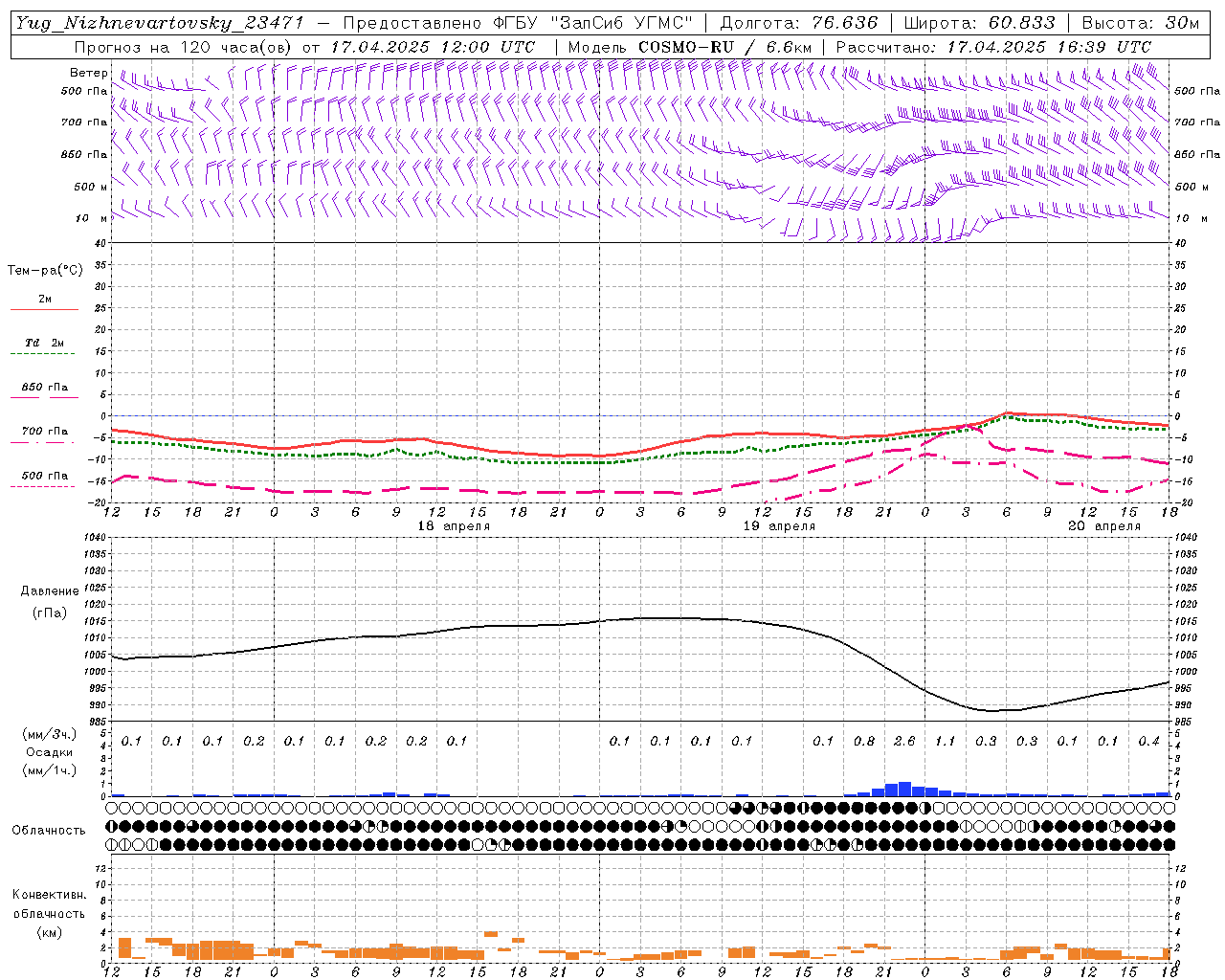Click the "Ветер" wind panel label
Viewport: 1225px width, 980px height.
88,73
